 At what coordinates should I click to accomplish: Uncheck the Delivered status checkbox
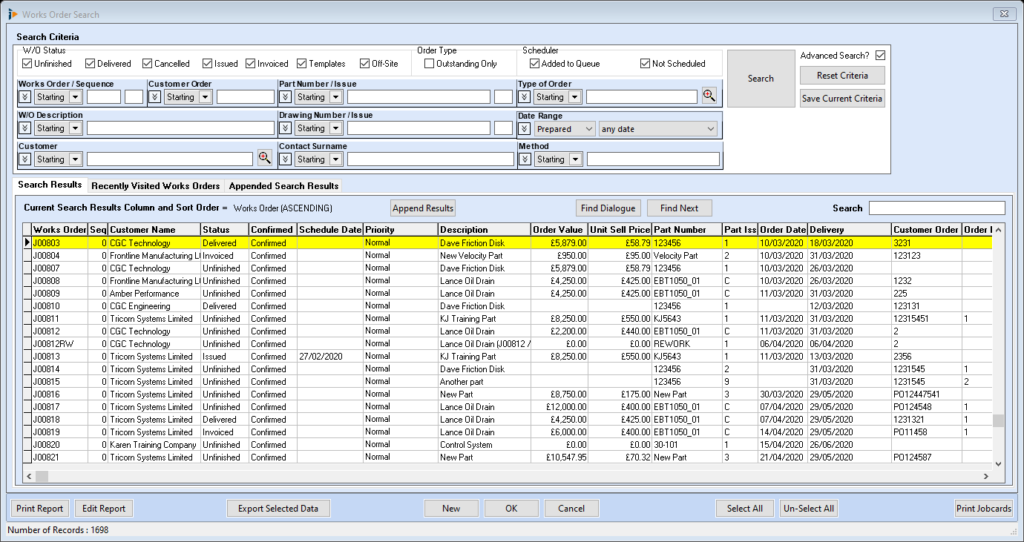pos(90,64)
